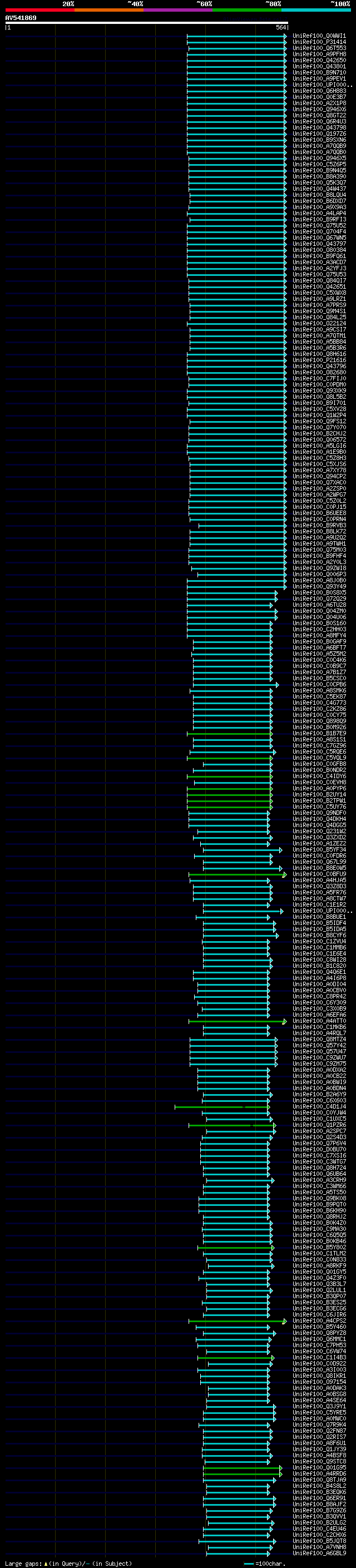Click label UniRef100_Q3J9Y1

tap(319, 1406)
